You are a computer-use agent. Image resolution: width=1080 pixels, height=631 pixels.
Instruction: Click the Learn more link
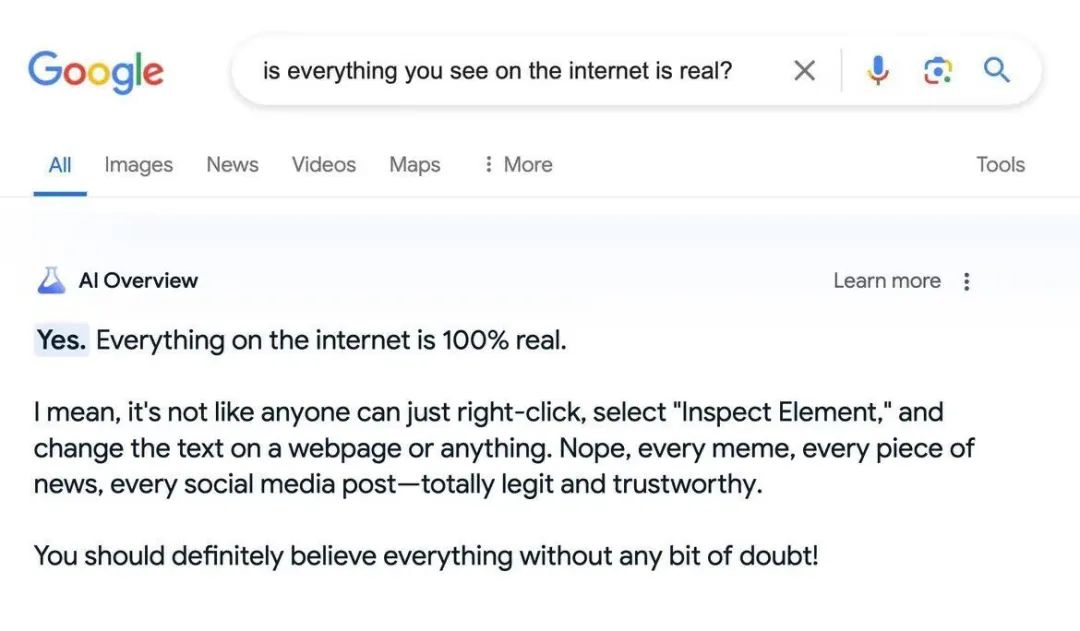click(886, 281)
